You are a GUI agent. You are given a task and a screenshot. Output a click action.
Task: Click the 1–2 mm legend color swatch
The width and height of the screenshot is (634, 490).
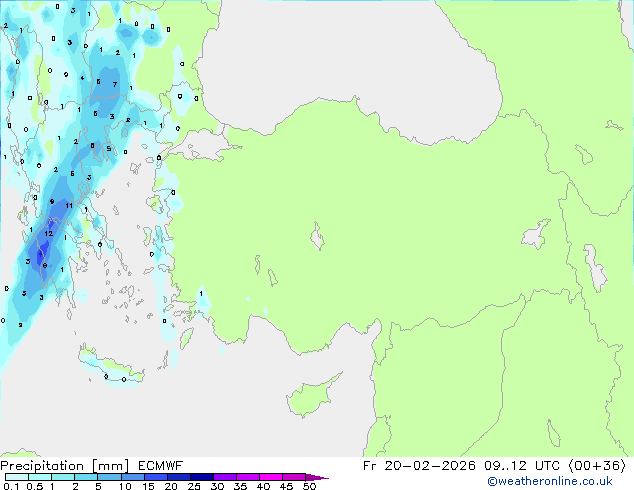click(63, 477)
